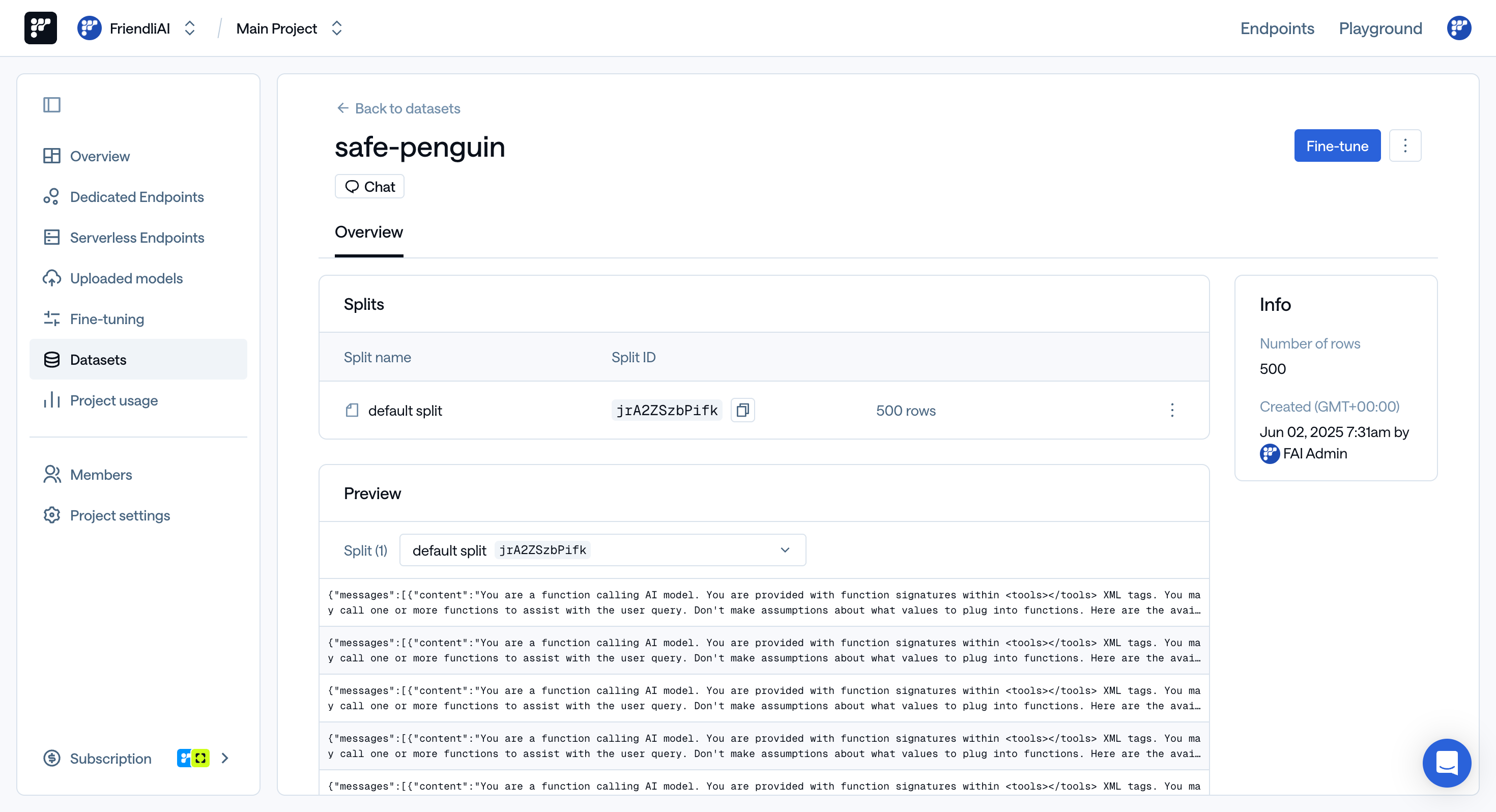Open Serverless Endpoints from sidebar
Screen dimensions: 1496x812
(137, 237)
